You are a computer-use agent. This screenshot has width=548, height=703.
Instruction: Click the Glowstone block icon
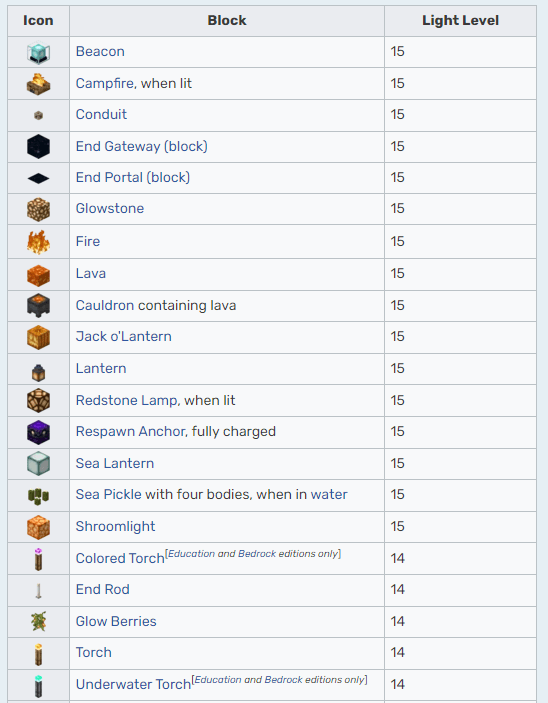coord(38,209)
